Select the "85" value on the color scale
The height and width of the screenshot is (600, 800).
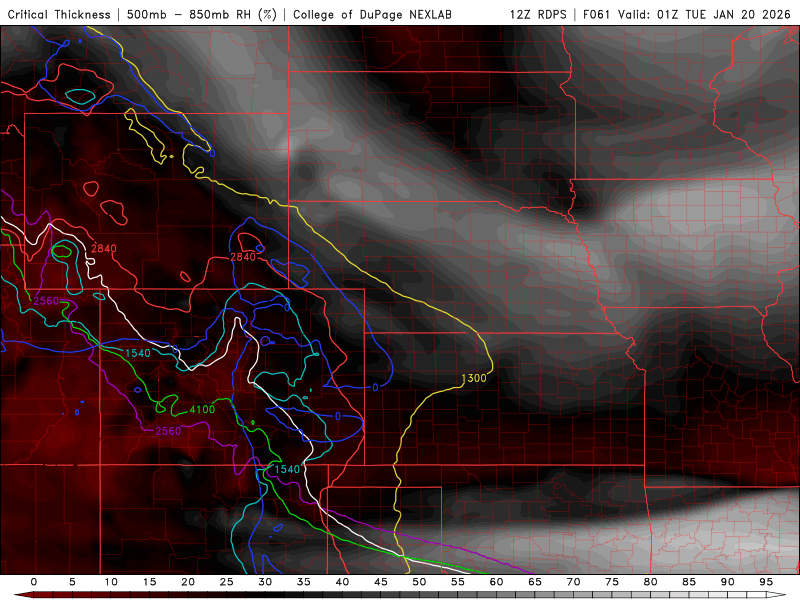[x=689, y=582]
